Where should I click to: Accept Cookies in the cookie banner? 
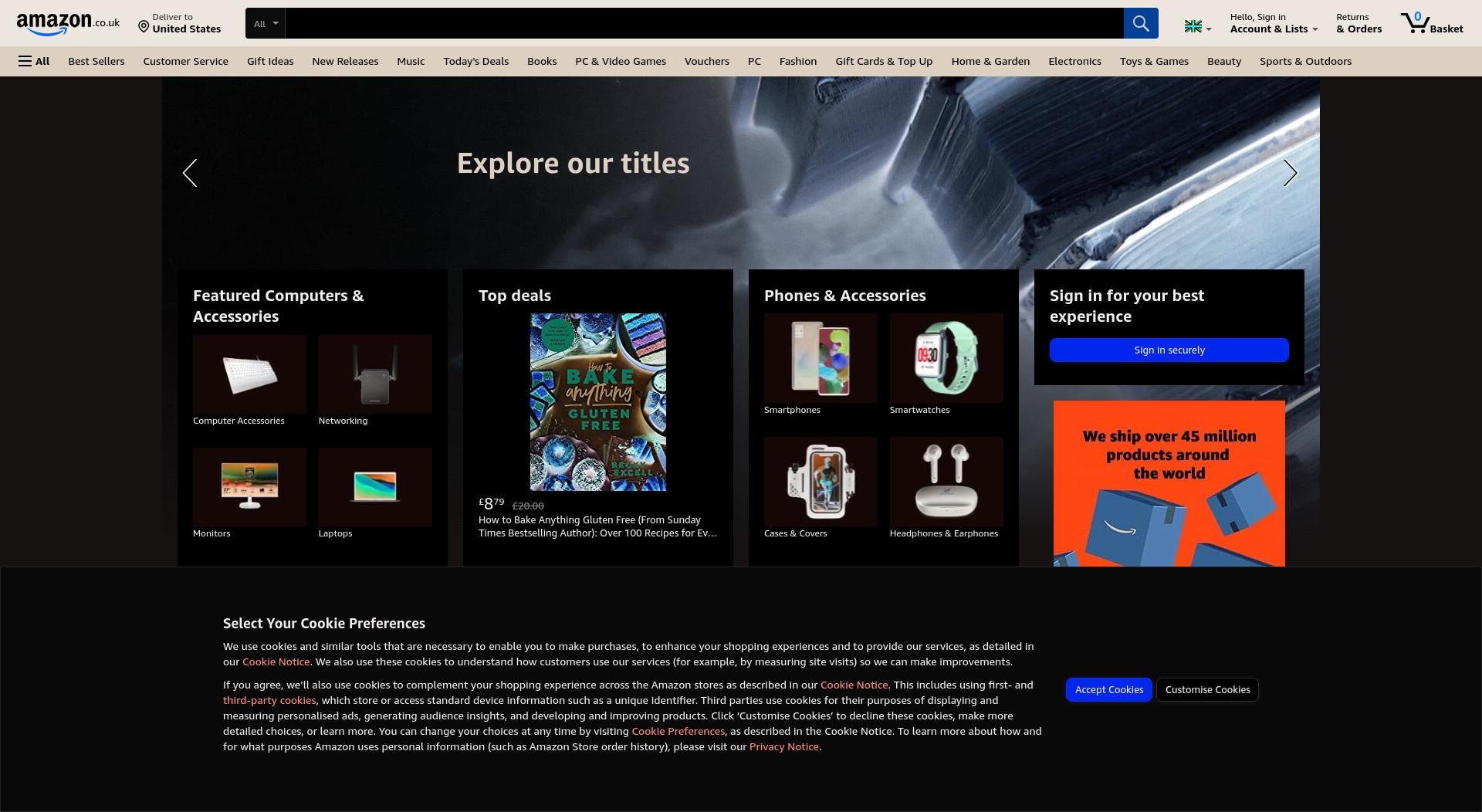pyautogui.click(x=1108, y=689)
